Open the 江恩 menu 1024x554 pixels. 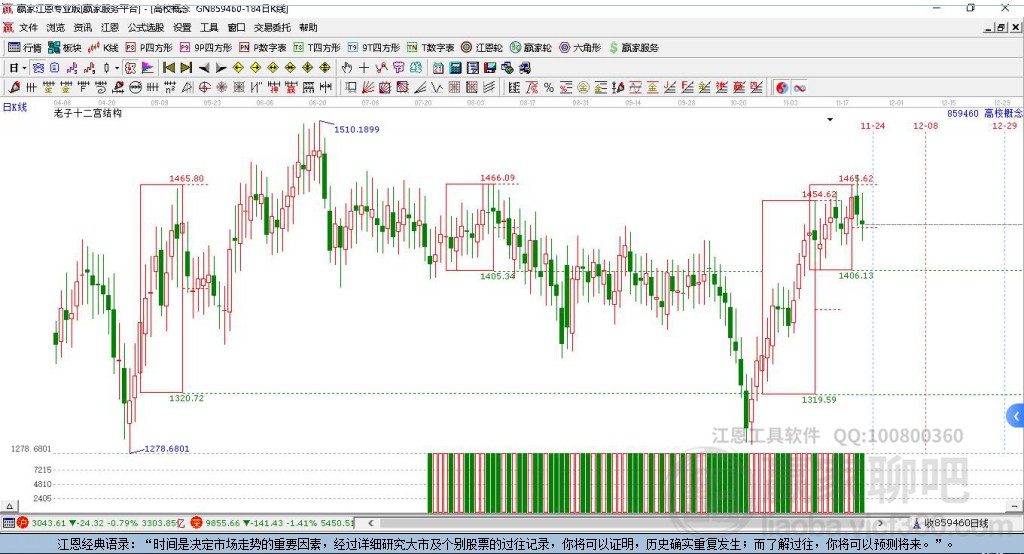pyautogui.click(x=110, y=27)
